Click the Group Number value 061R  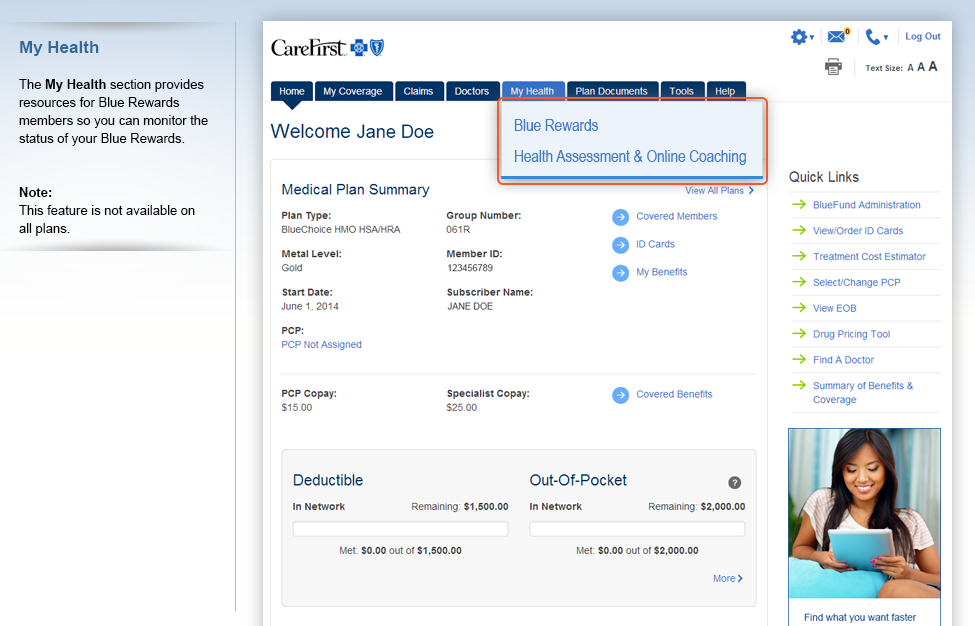coord(458,229)
